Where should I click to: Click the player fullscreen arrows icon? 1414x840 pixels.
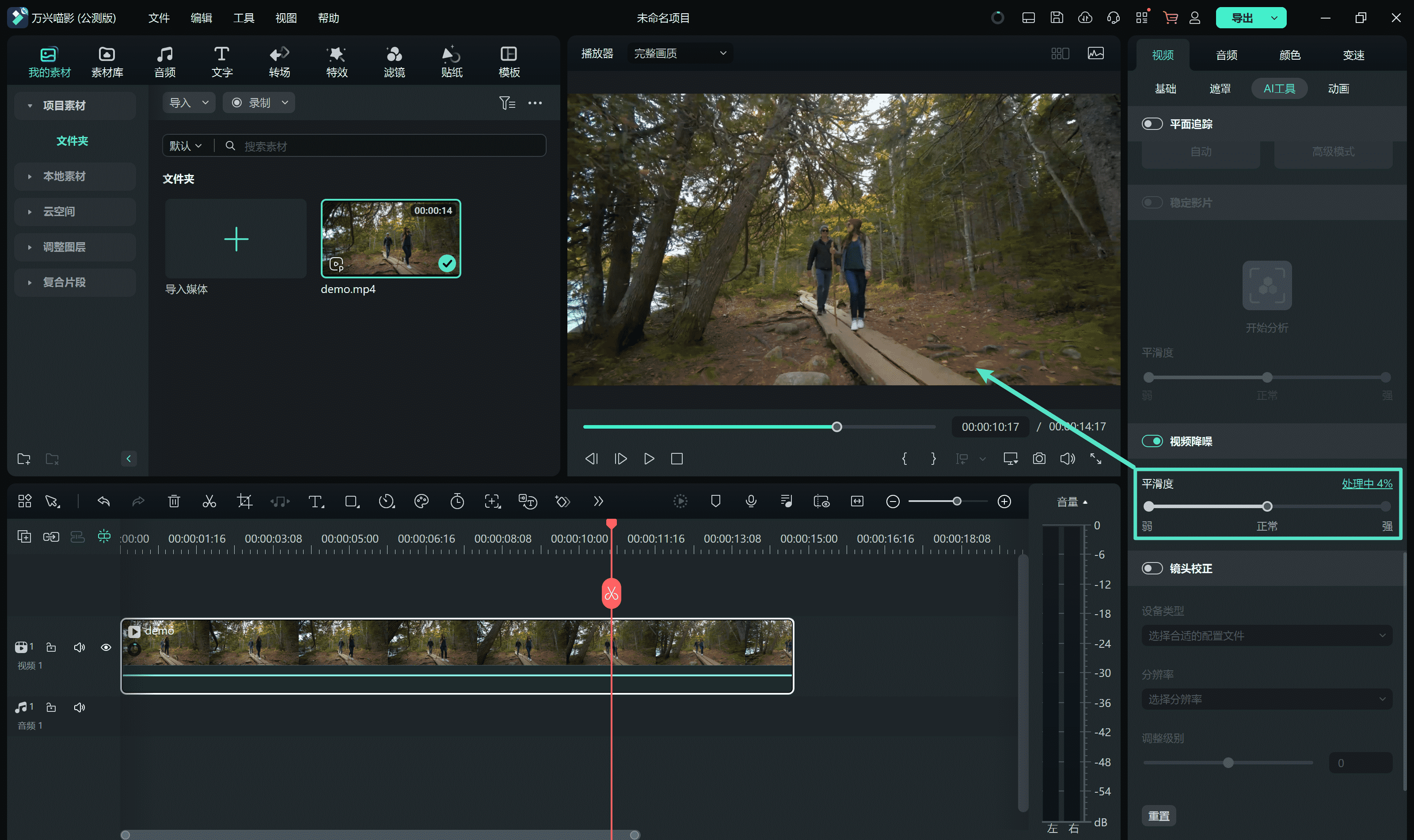[x=1096, y=459]
